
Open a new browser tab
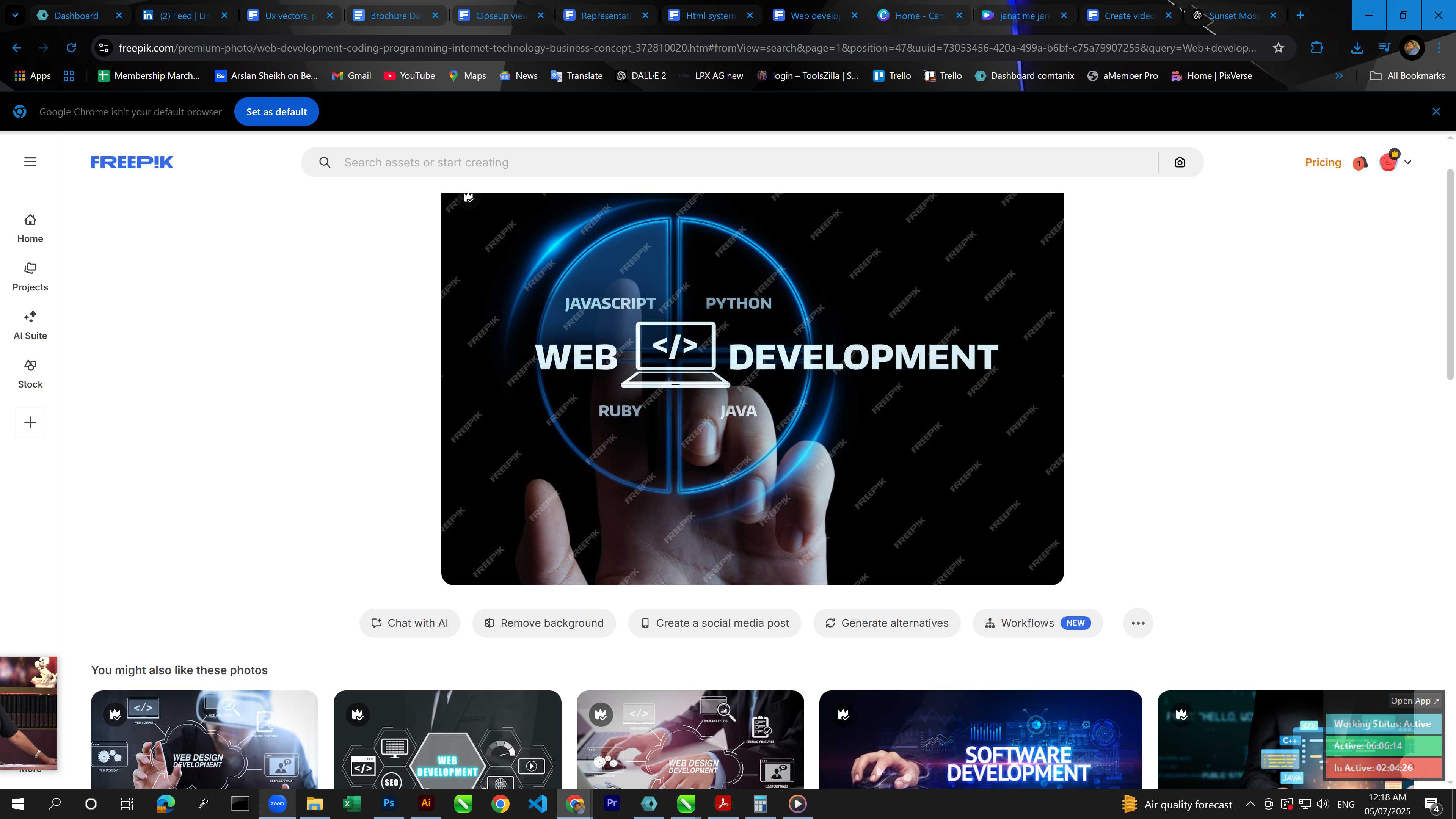(x=1300, y=16)
